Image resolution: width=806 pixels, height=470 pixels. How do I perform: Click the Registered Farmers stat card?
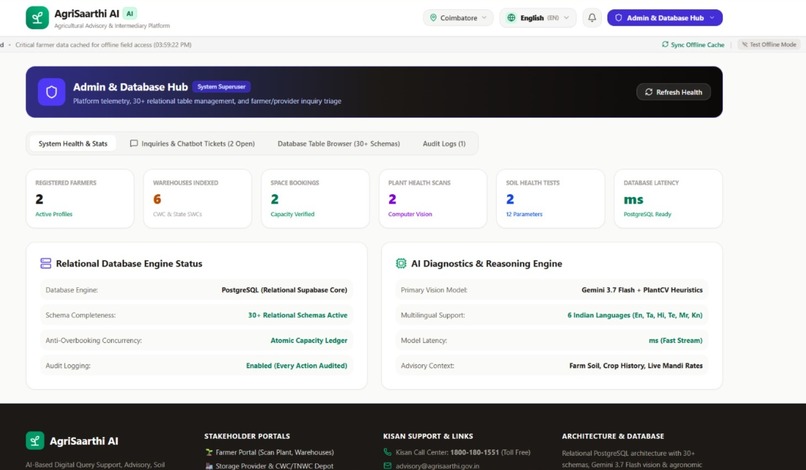point(80,198)
